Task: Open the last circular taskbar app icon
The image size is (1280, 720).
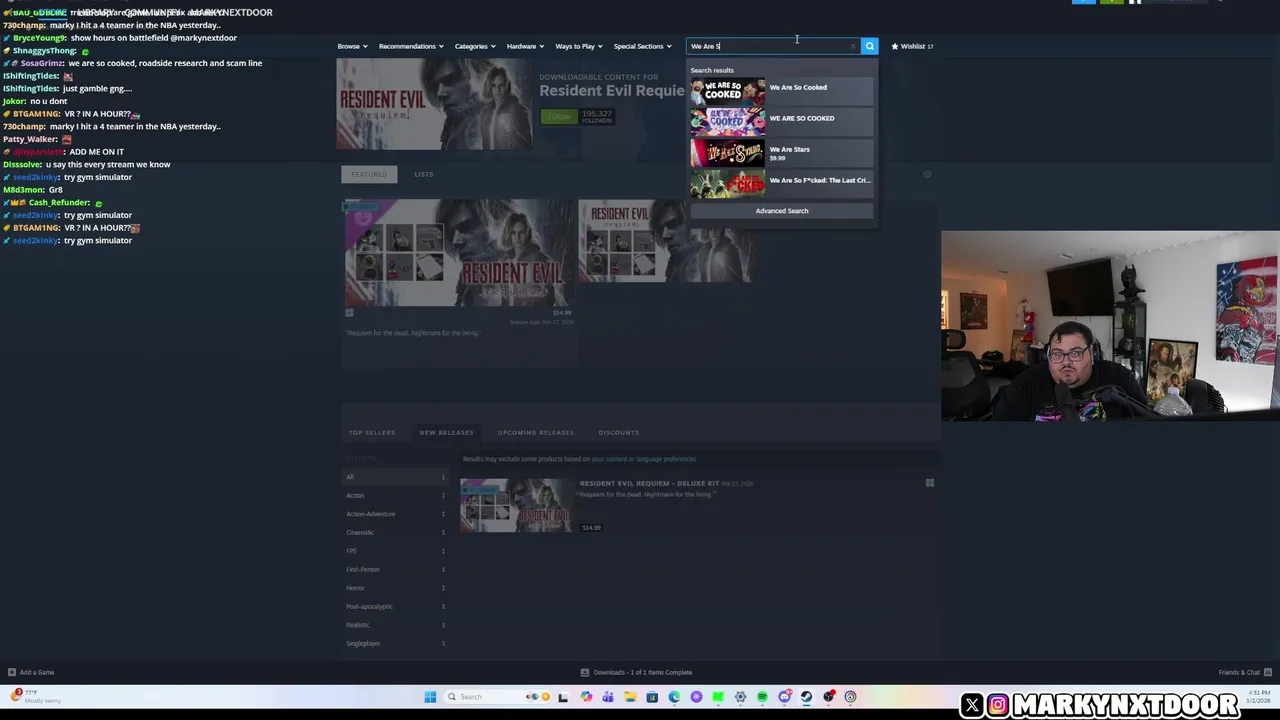Action: [851, 697]
